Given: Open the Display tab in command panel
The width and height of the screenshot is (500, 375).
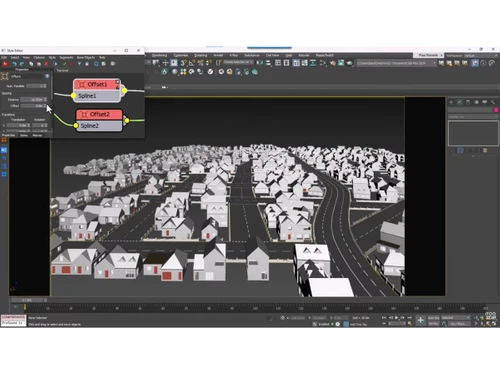Looking at the screenshot, I should (x=484, y=102).
